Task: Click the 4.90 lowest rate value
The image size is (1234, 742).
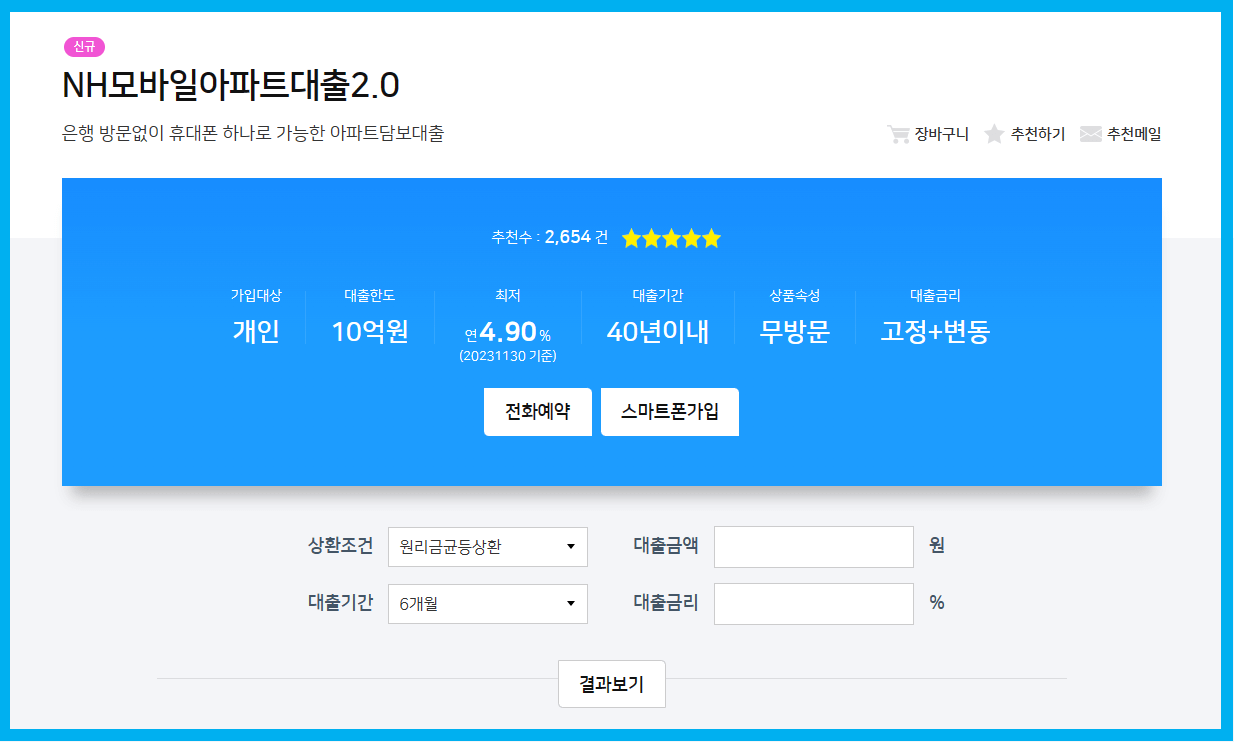Action: pos(508,332)
